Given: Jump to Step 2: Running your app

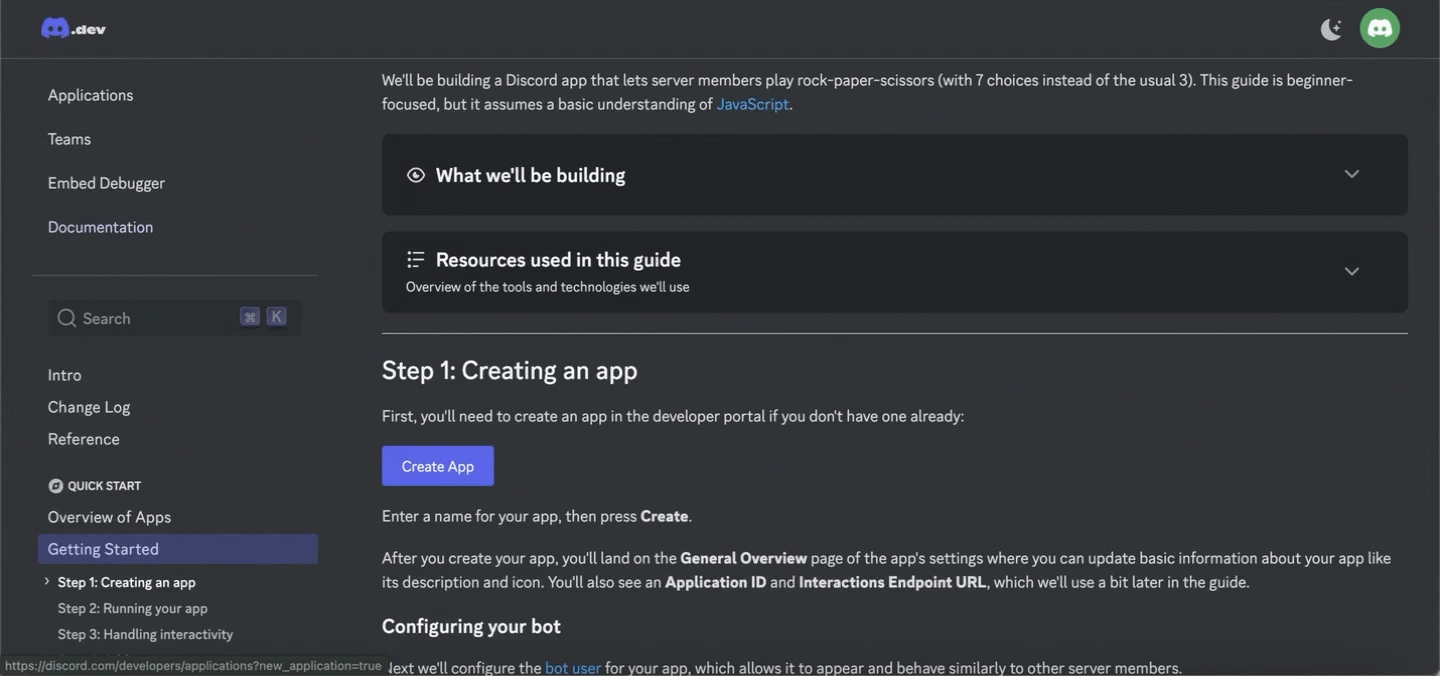Looking at the screenshot, I should [x=133, y=608].
